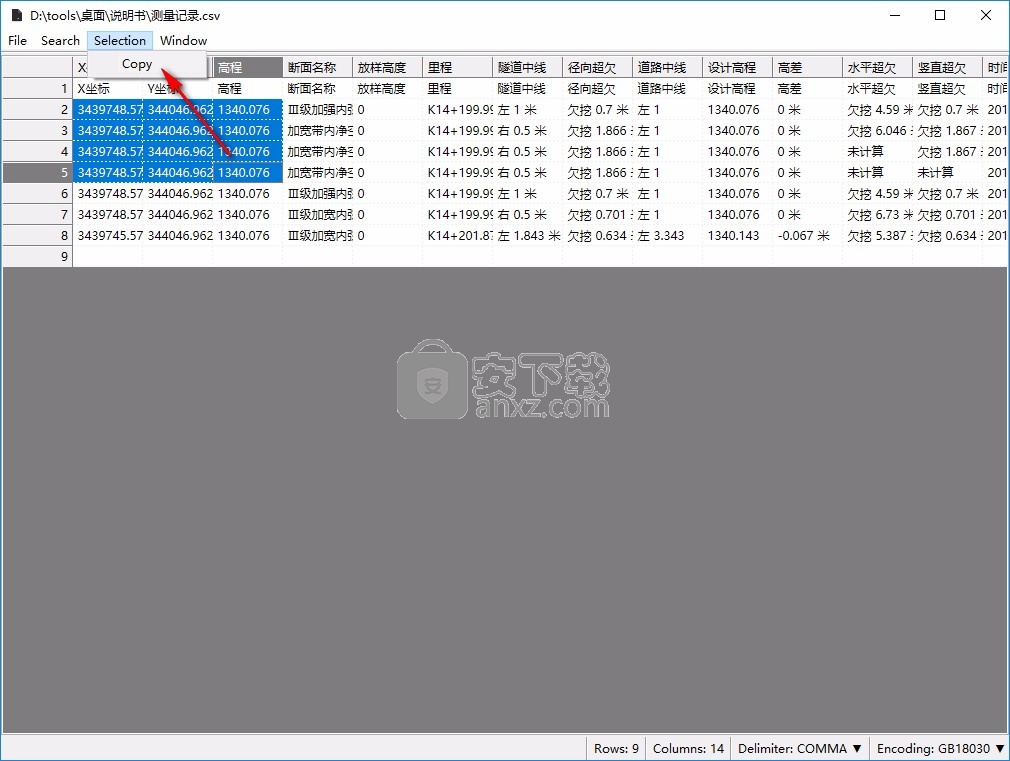This screenshot has height=761, width=1010.
Task: Click Rows: 9 in status bar
Action: coord(616,748)
